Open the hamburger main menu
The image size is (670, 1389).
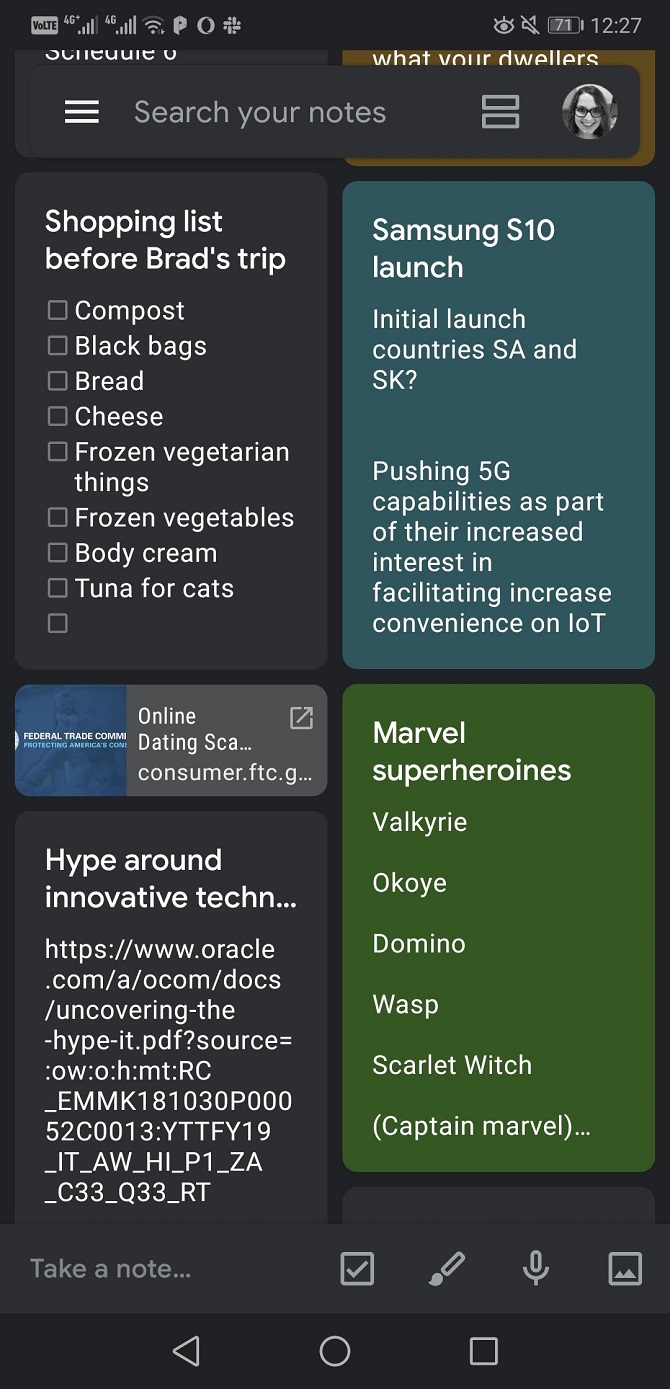point(82,112)
